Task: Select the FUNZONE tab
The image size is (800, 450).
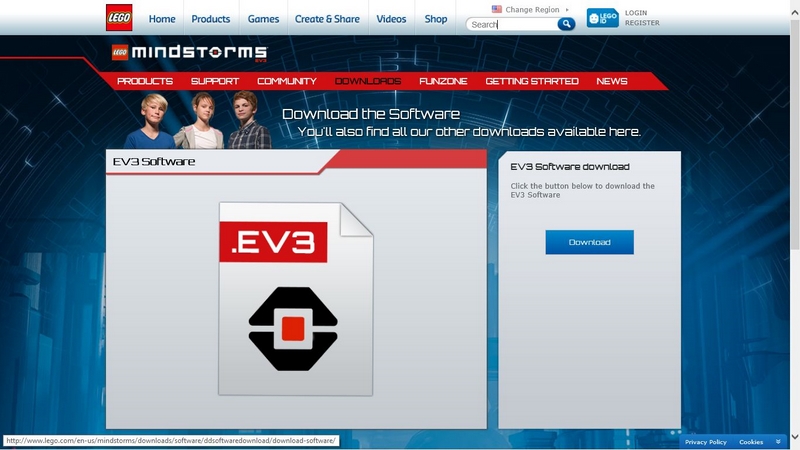Action: tap(443, 81)
